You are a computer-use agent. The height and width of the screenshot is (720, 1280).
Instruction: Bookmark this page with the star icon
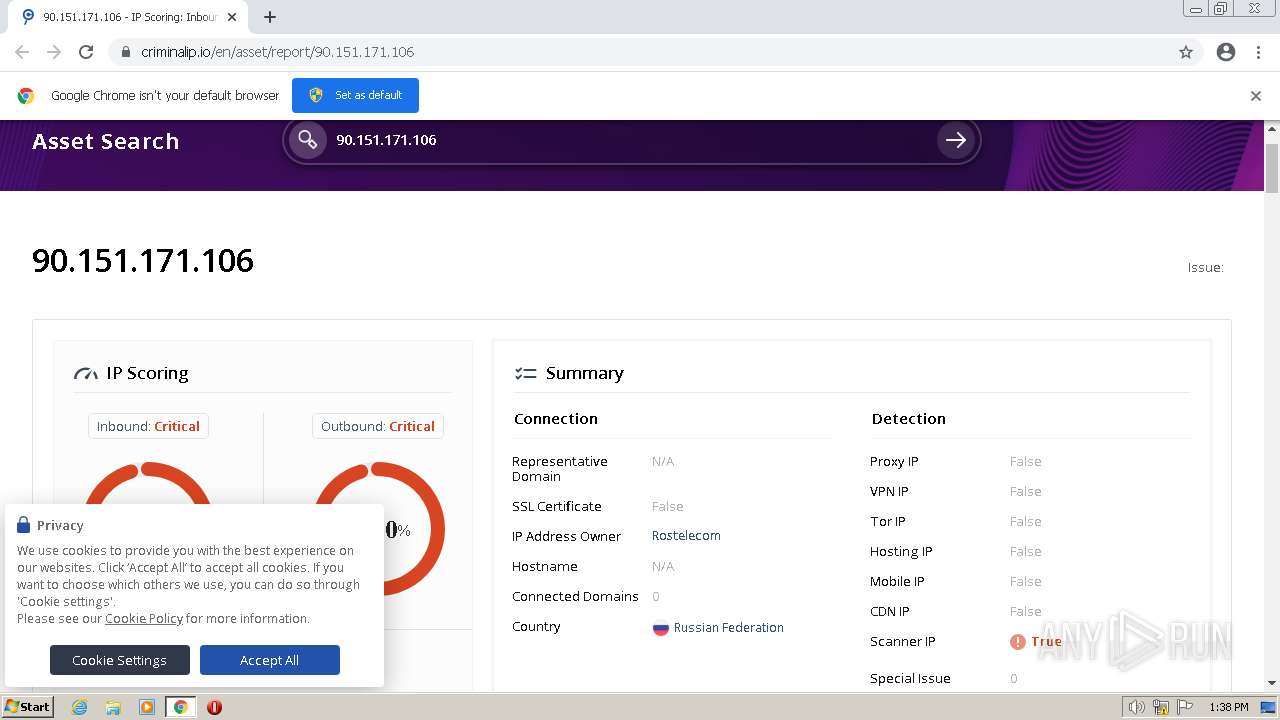point(1186,52)
